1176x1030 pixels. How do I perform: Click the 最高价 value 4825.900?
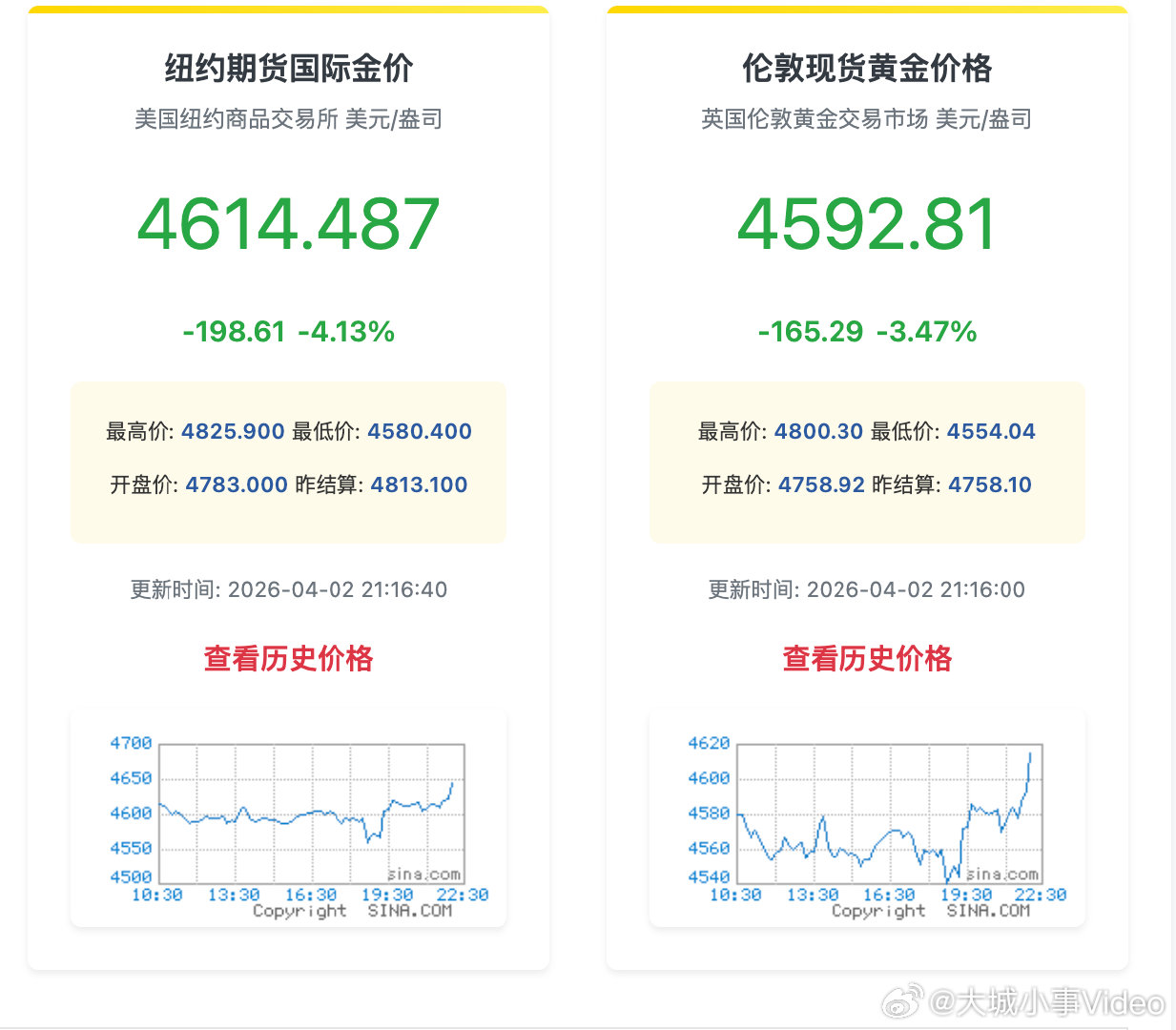coord(232,431)
